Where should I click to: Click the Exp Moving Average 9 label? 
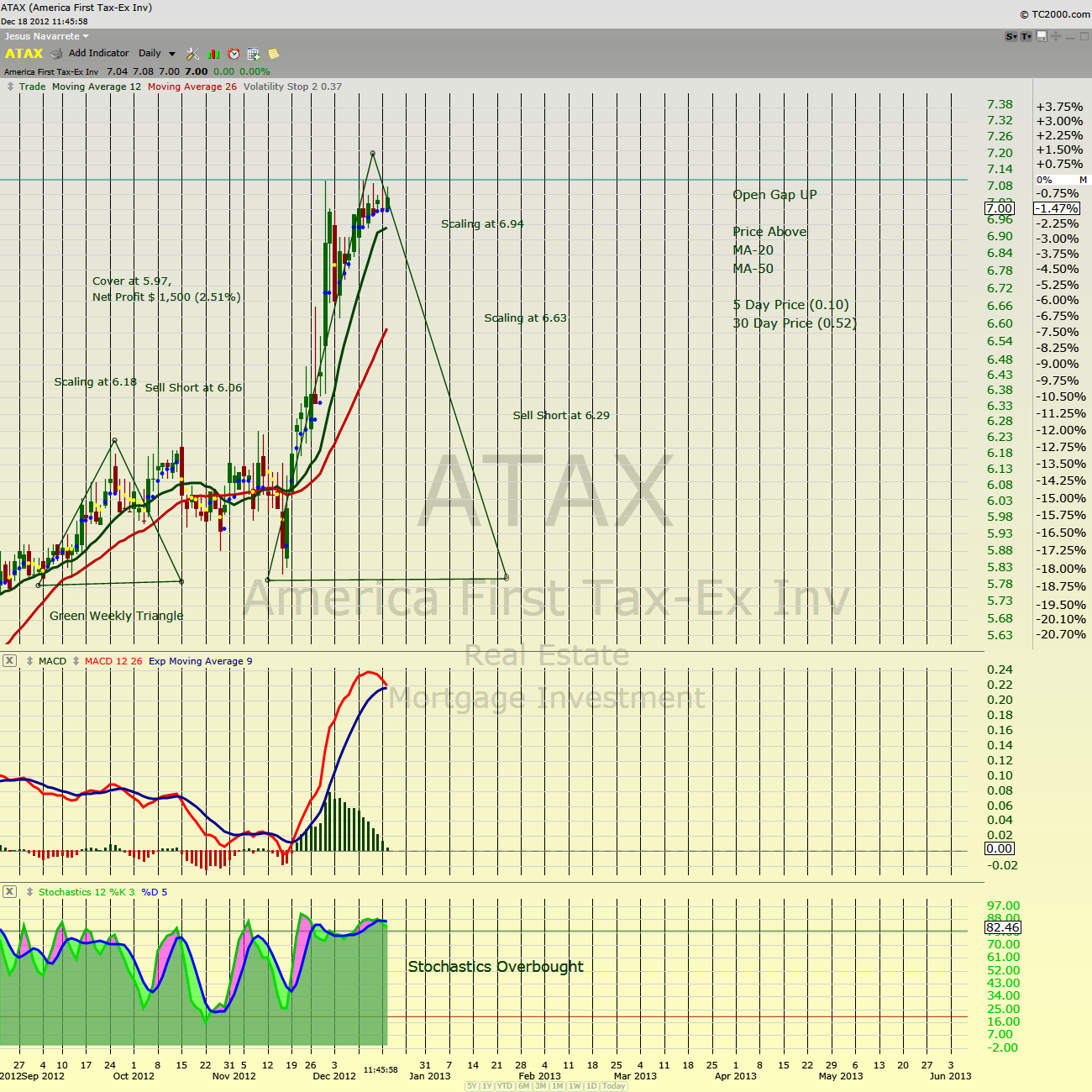click(x=200, y=661)
